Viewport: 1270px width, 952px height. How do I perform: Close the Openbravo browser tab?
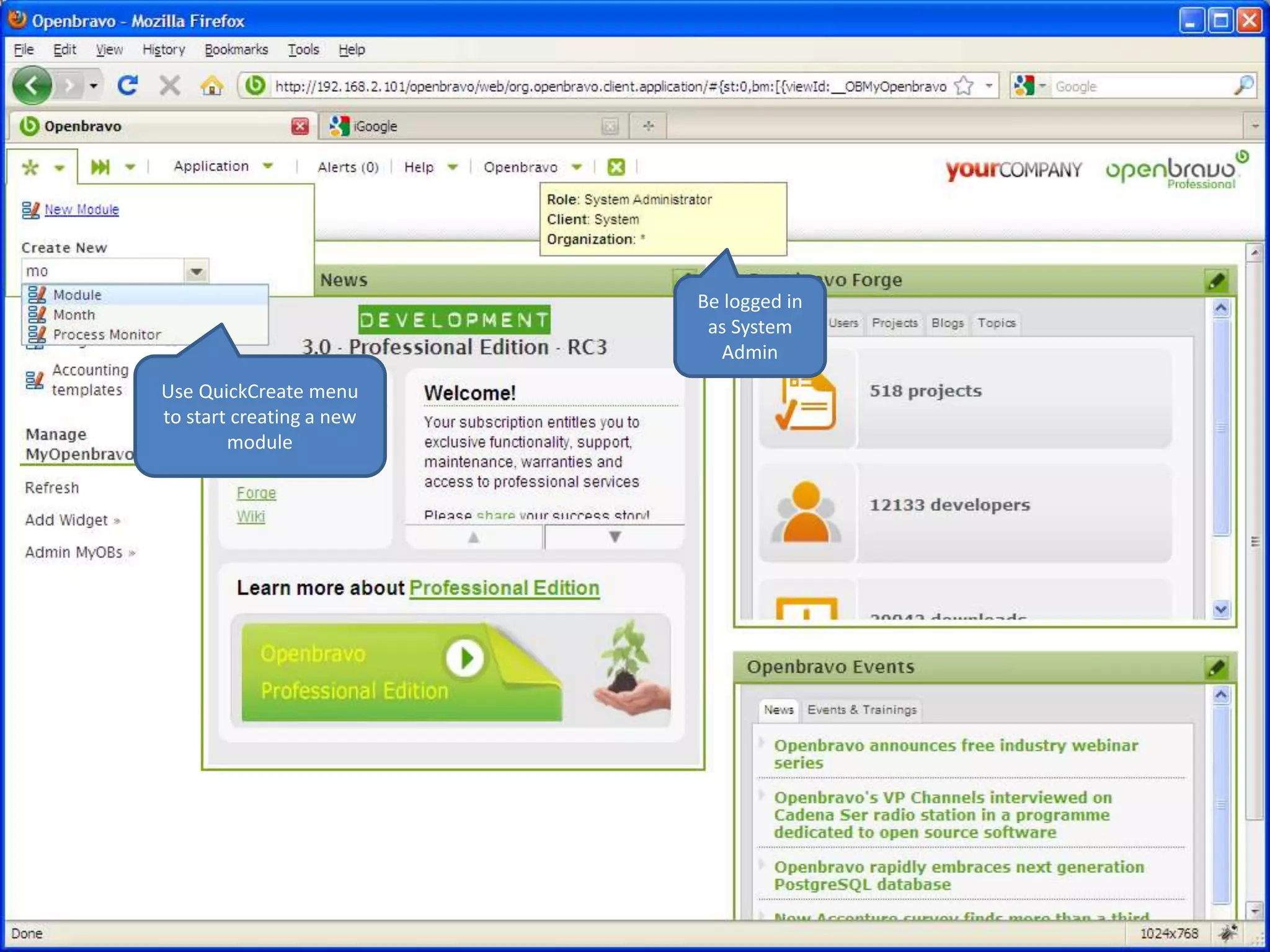(x=300, y=126)
